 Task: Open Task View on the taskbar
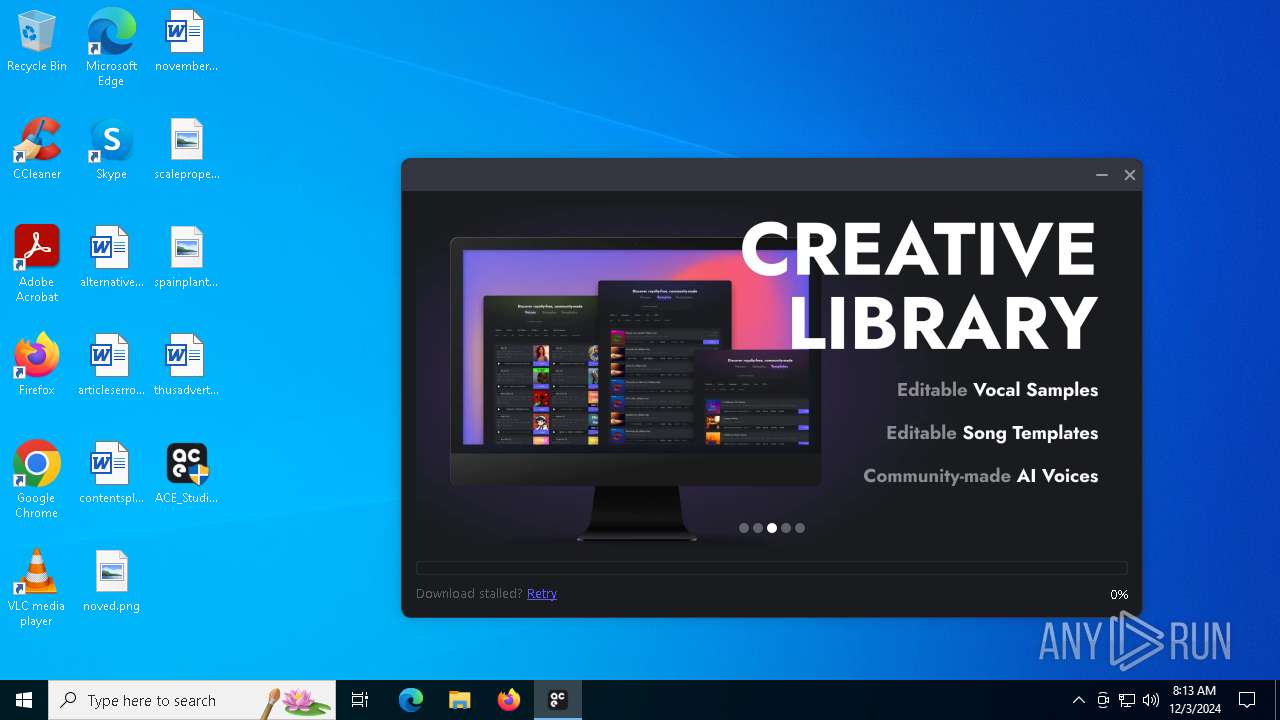tap(360, 700)
